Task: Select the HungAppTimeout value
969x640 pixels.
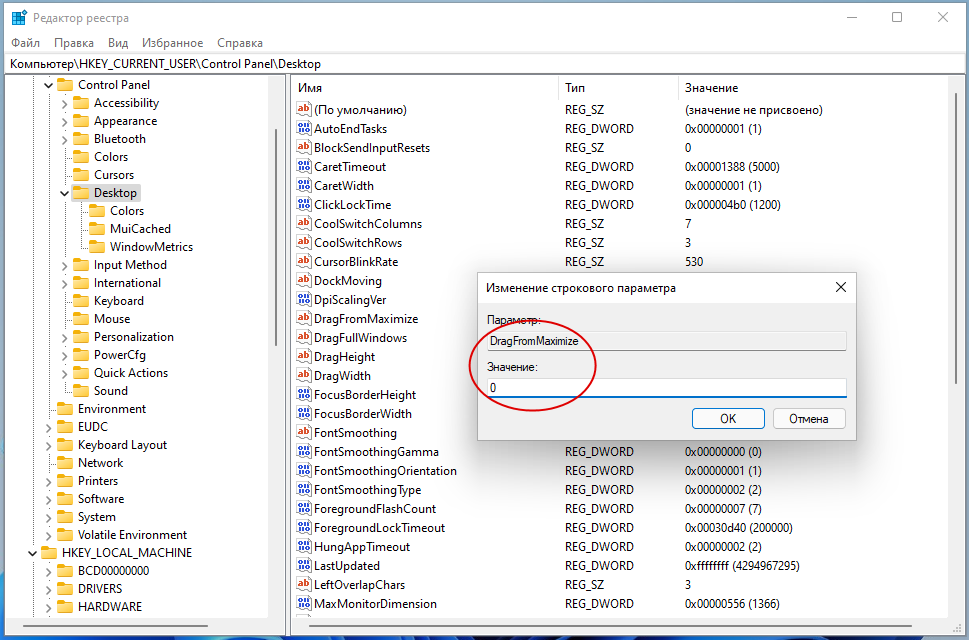Action: point(362,547)
